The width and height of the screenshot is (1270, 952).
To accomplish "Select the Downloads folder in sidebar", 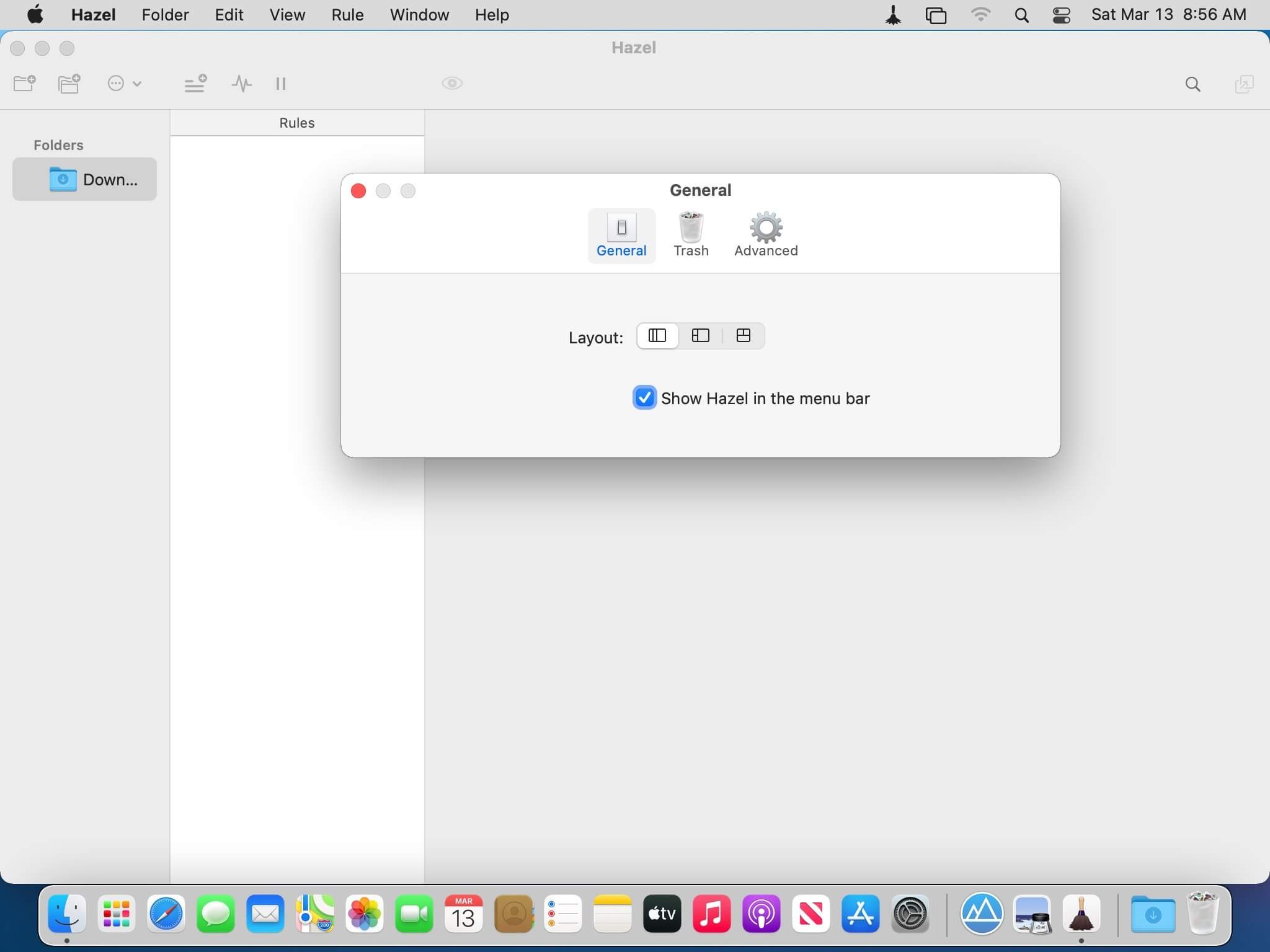I will tap(85, 180).
